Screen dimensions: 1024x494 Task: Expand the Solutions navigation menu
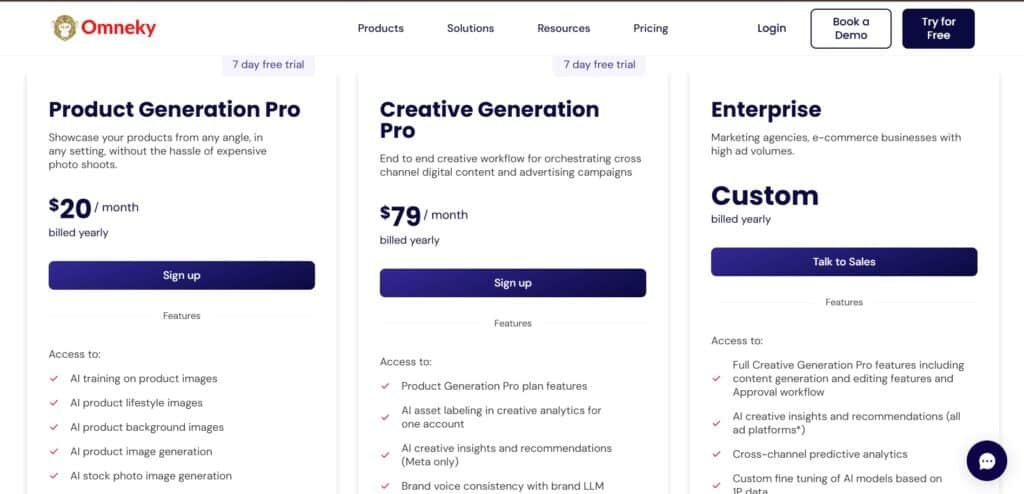click(x=470, y=28)
